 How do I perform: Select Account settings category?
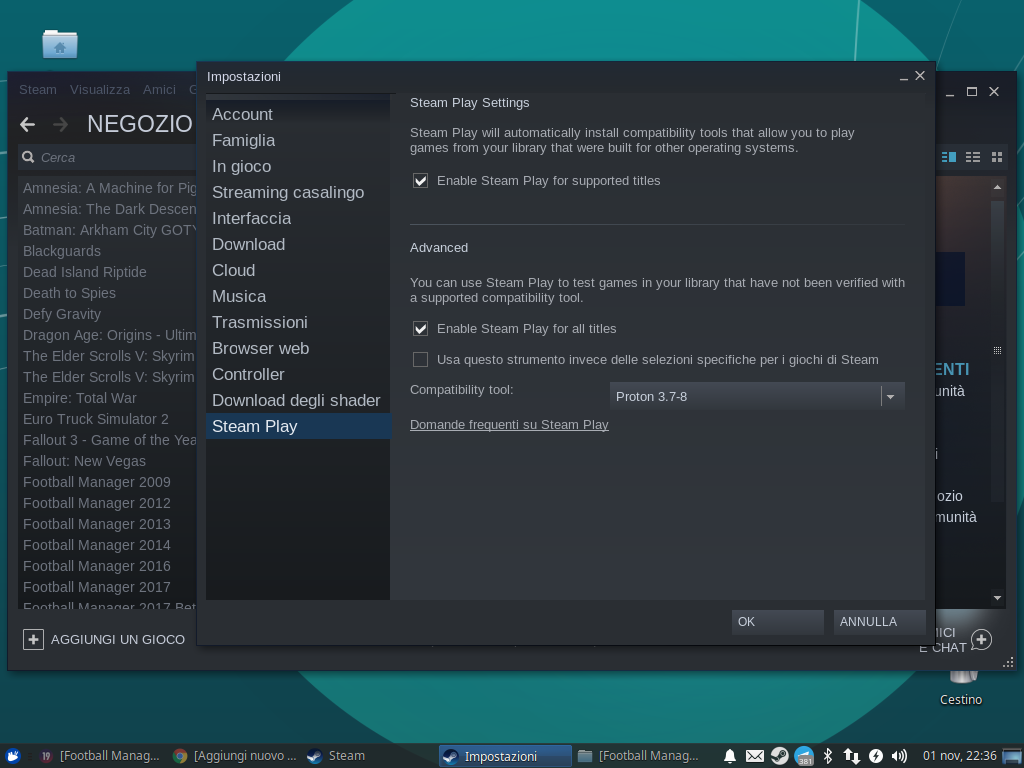pyautogui.click(x=298, y=114)
